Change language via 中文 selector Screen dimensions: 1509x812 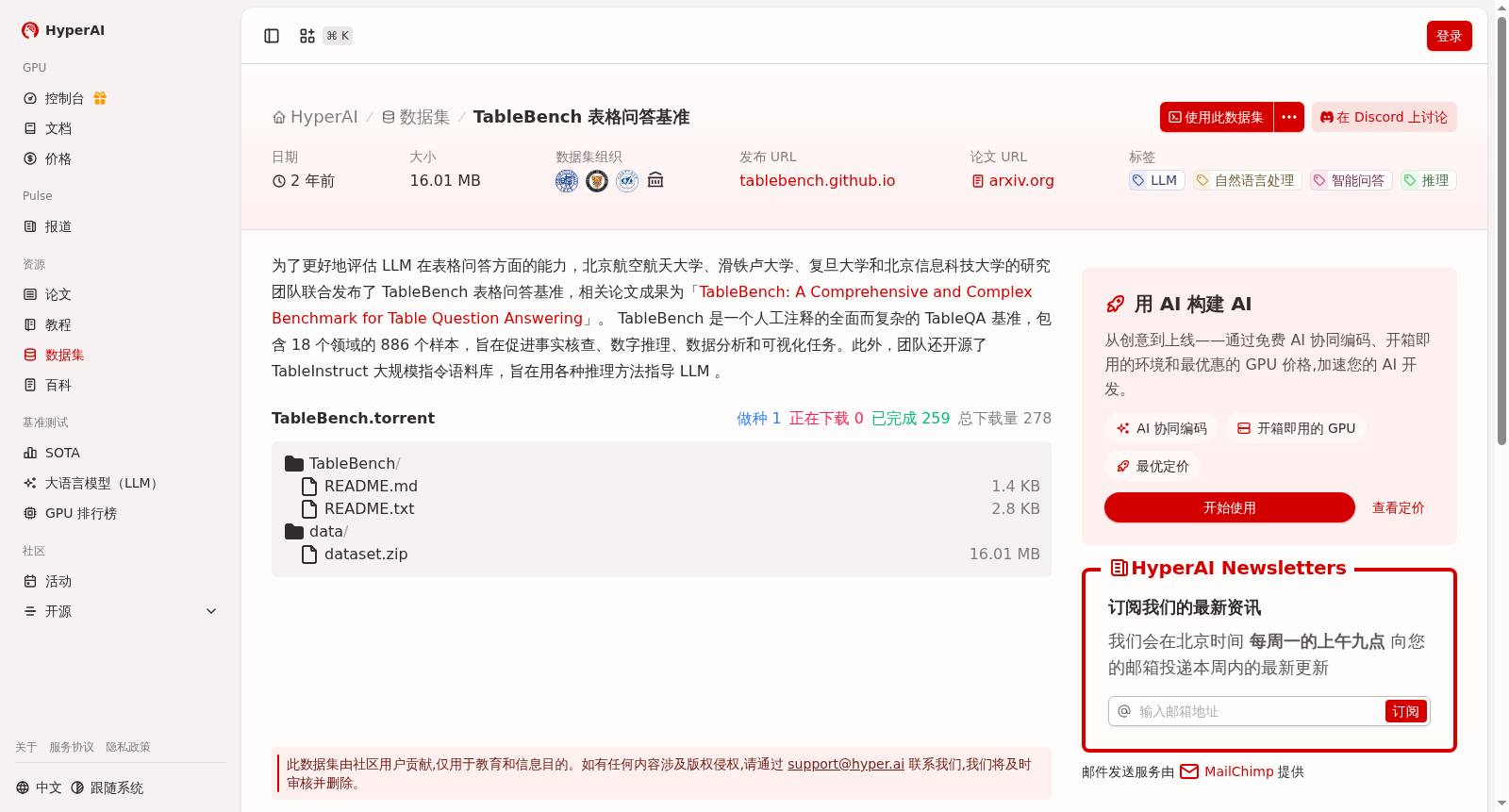click(x=39, y=787)
